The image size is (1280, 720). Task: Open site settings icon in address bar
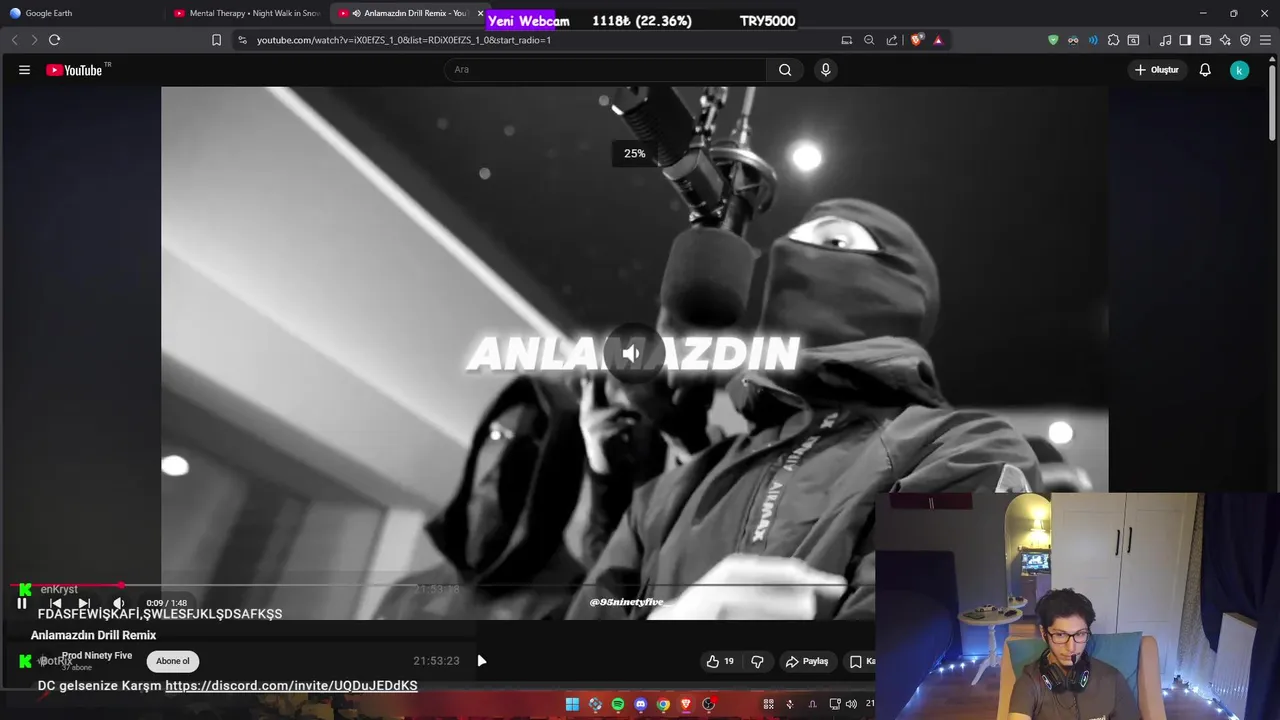point(242,40)
